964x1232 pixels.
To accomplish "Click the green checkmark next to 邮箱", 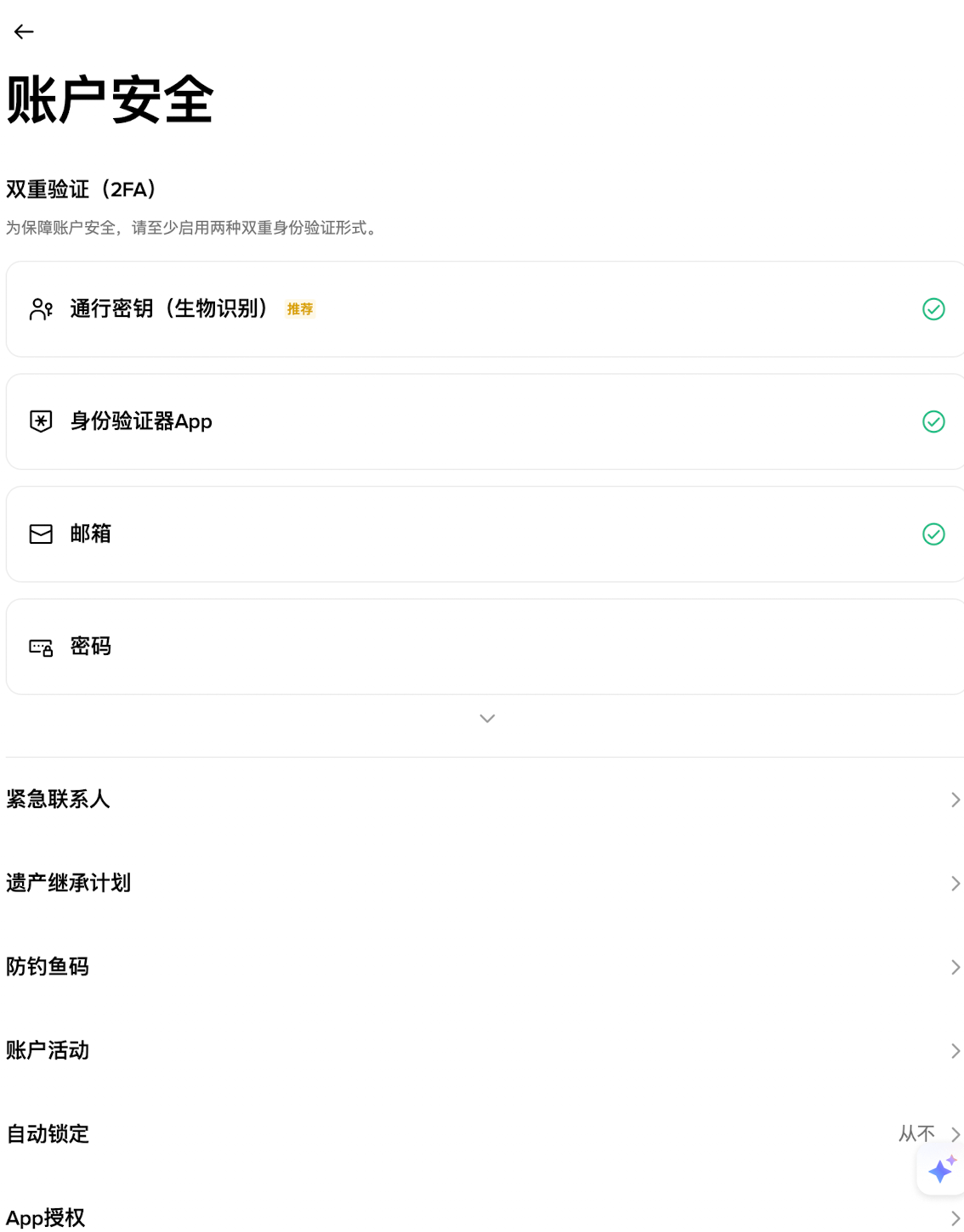I will click(933, 534).
